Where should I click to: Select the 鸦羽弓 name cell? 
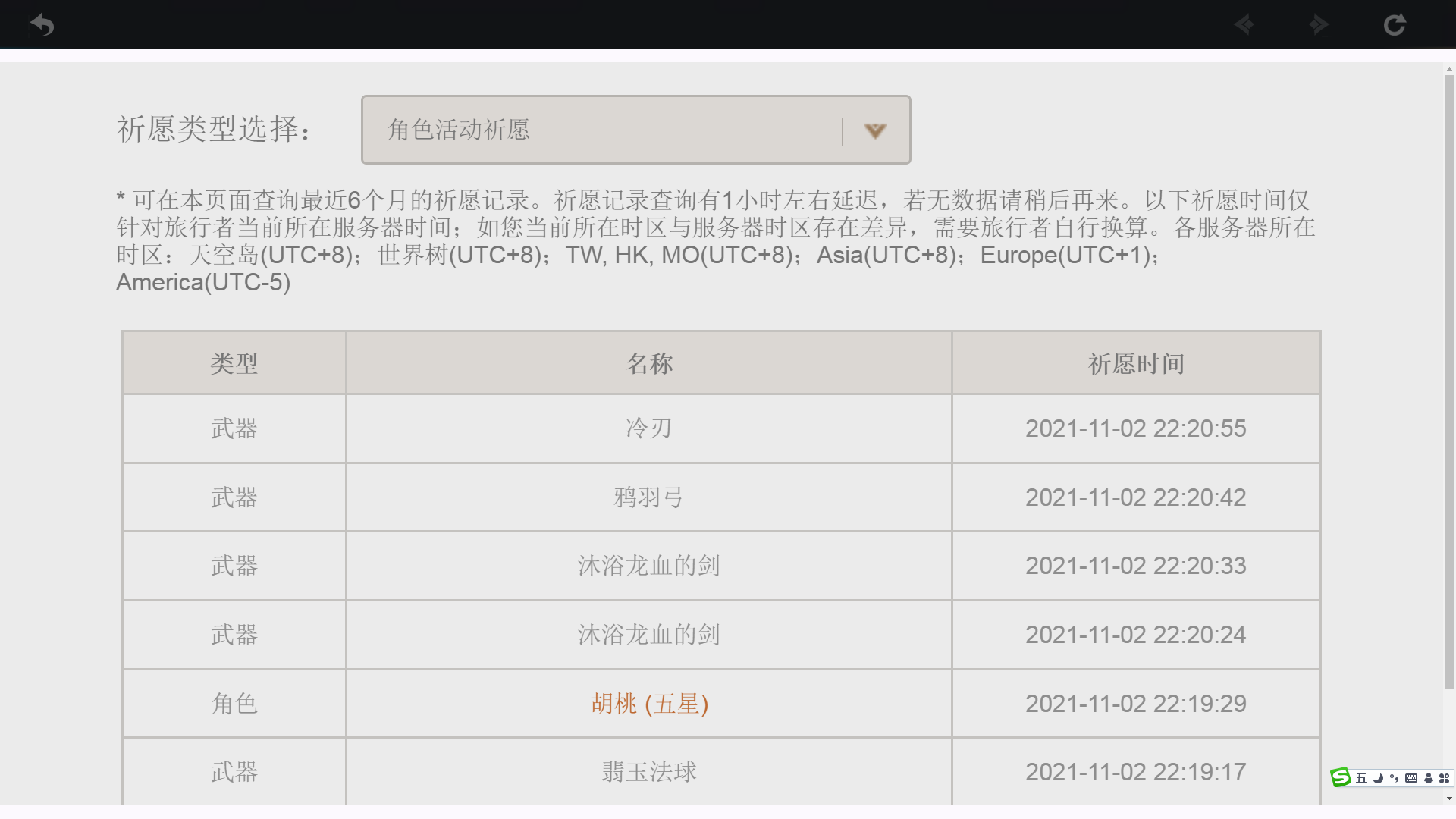649,497
